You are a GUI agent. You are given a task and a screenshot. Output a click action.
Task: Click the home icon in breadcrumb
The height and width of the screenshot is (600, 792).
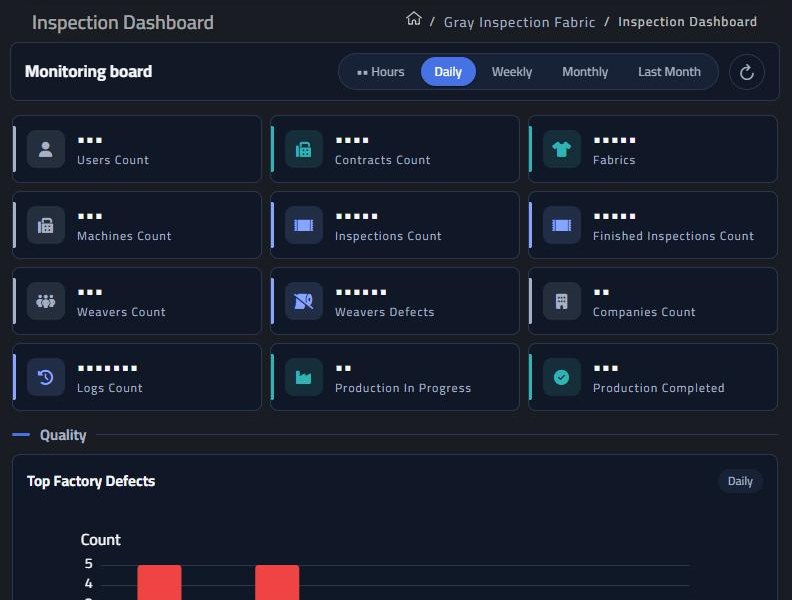tap(413, 19)
